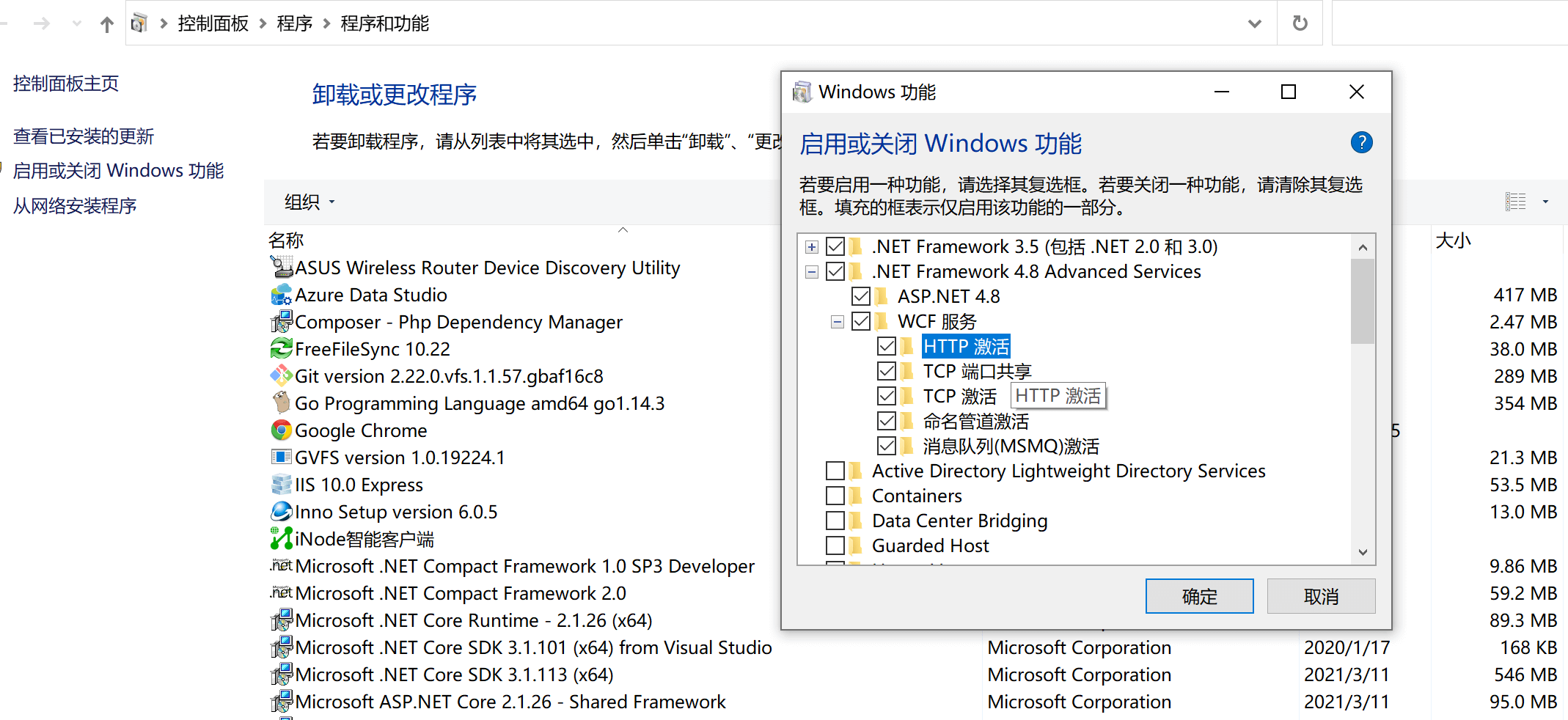Collapse the WCF 服务 tree node
The height and width of the screenshot is (720, 1568).
pyautogui.click(x=838, y=322)
